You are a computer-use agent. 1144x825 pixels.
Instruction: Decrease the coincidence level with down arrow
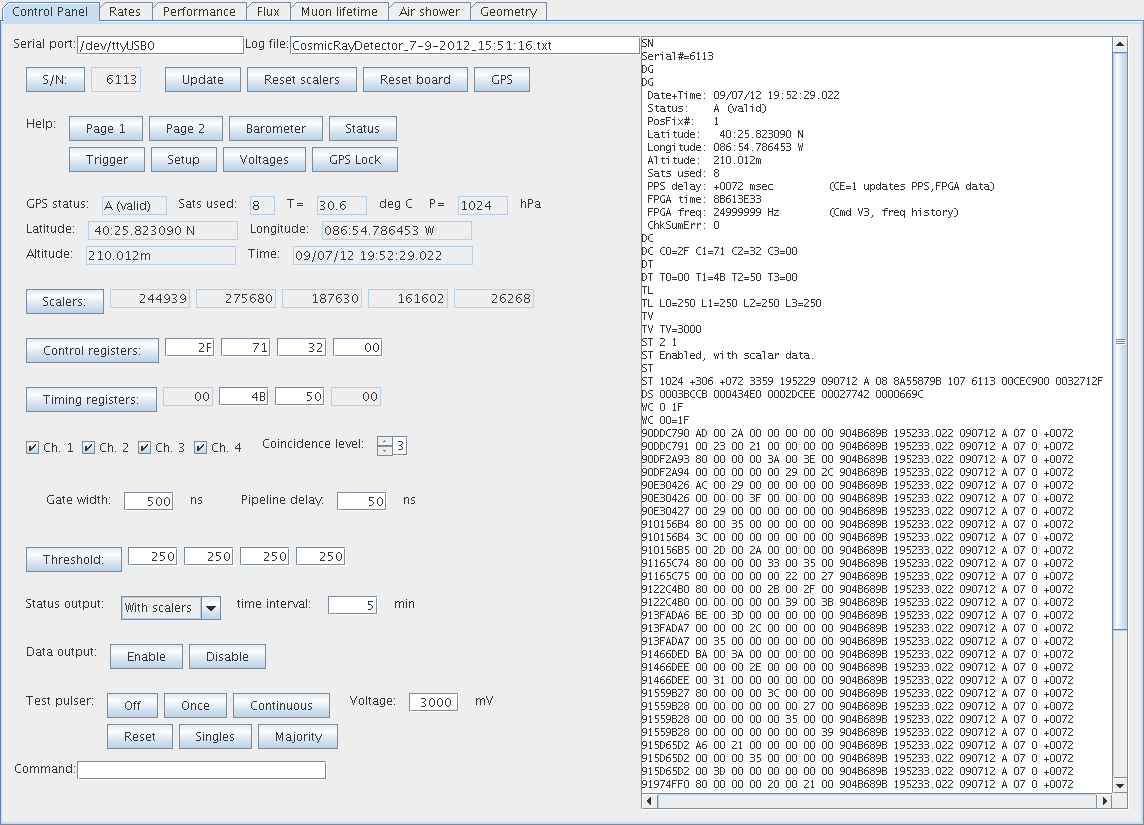(x=384, y=451)
